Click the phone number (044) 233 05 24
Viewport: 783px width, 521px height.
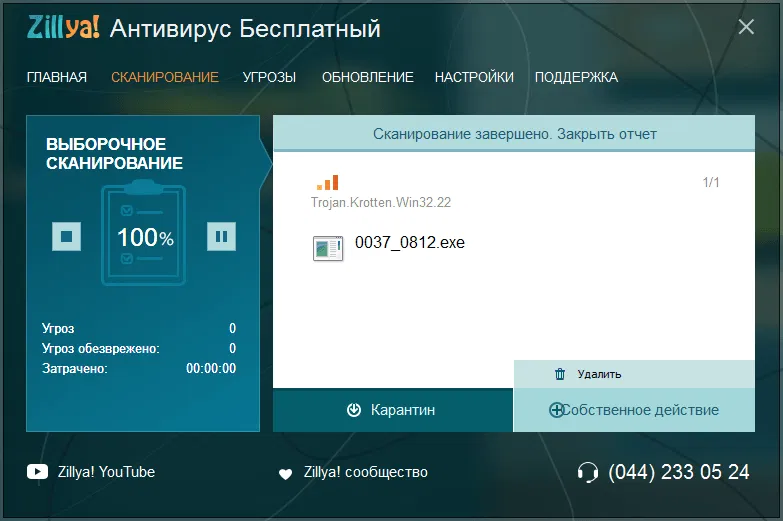coord(679,472)
